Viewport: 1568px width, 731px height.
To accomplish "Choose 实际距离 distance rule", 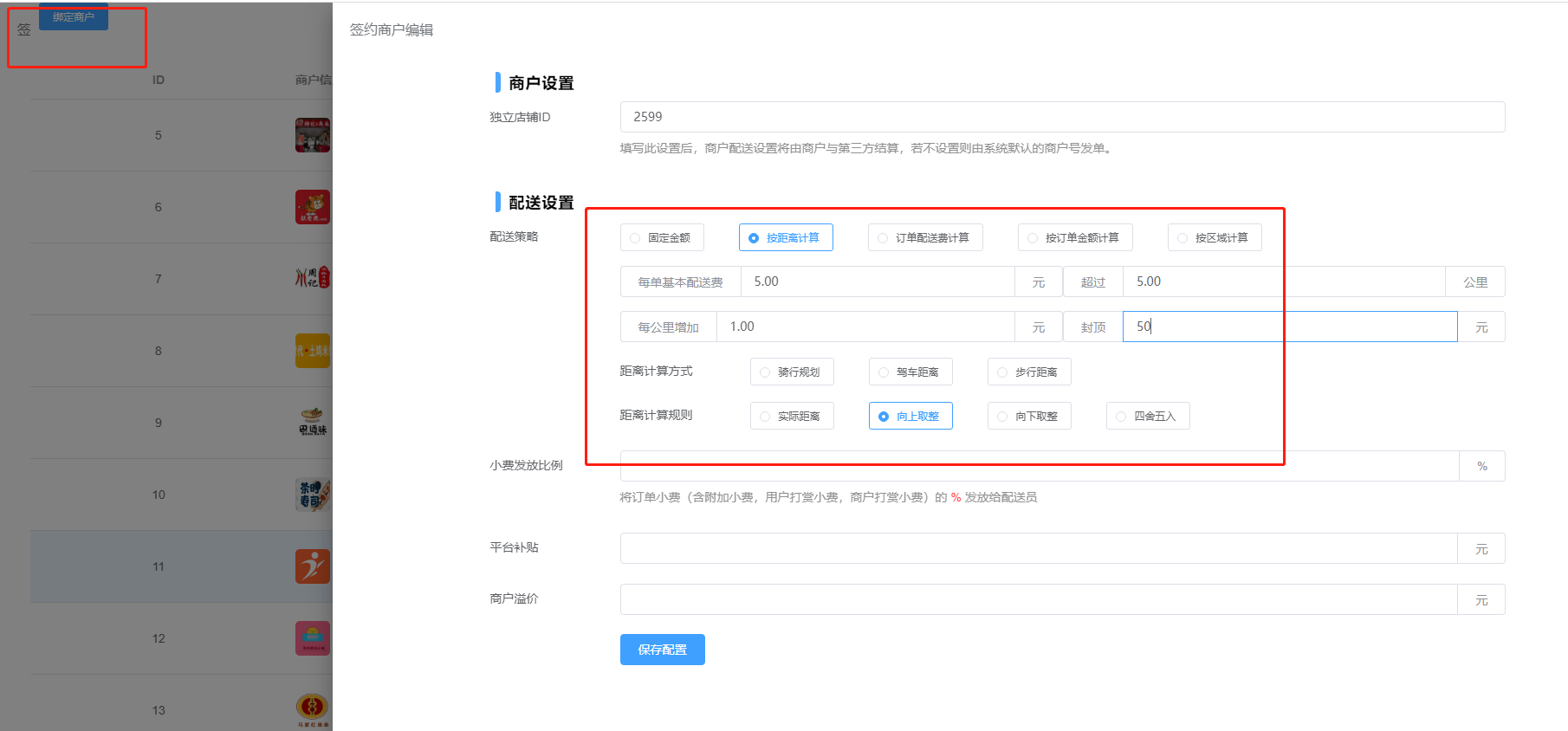I will [x=792, y=416].
